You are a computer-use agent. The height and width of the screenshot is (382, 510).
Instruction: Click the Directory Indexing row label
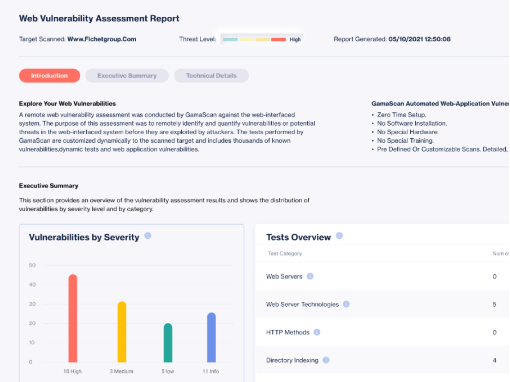click(292, 360)
